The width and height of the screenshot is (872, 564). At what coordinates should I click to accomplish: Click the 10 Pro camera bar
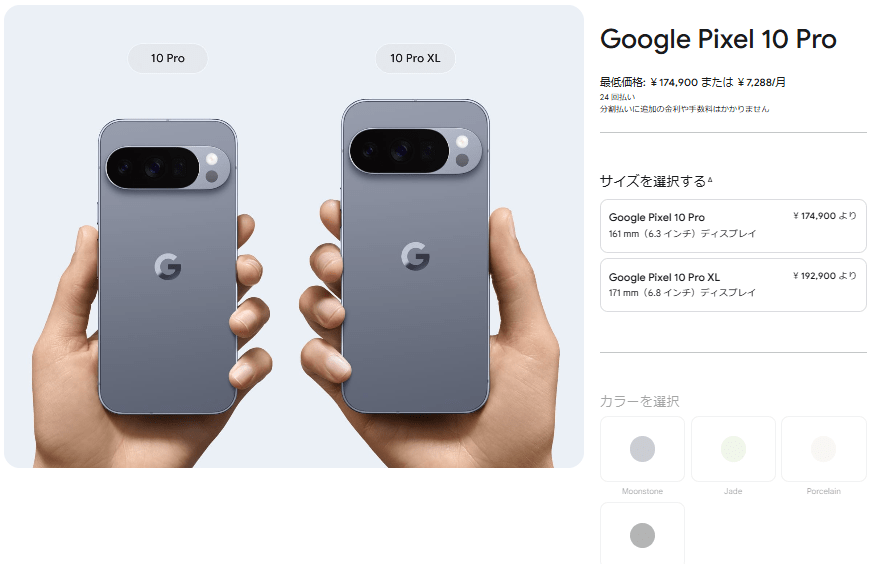(x=169, y=168)
